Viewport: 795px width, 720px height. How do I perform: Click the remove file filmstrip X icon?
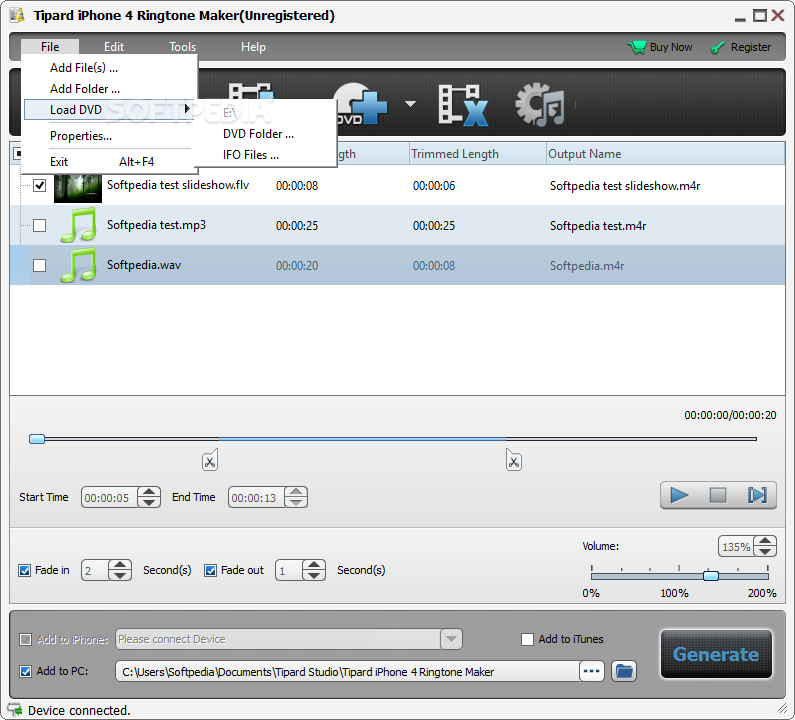[462, 105]
